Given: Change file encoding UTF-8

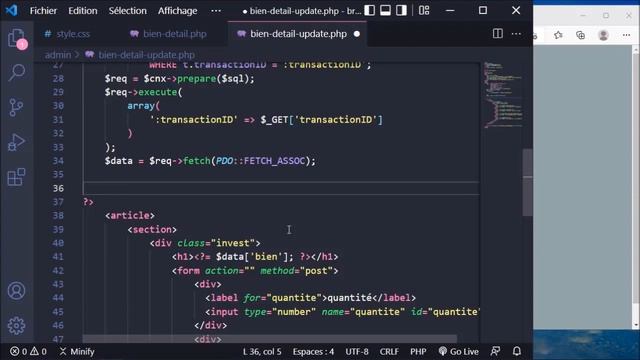Looking at the screenshot, I should [357, 351].
